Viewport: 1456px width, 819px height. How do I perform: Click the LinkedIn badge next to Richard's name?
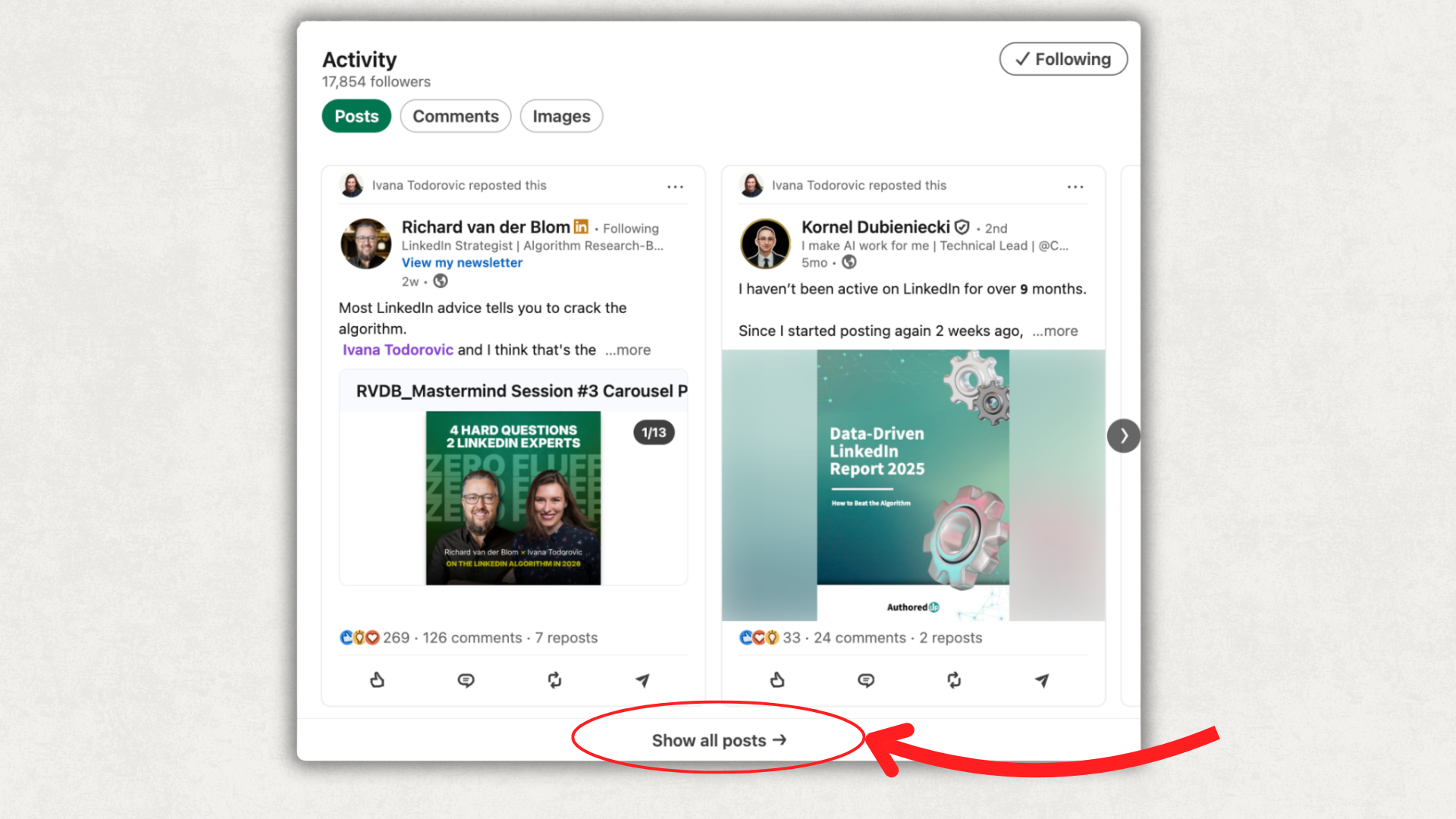[581, 226]
